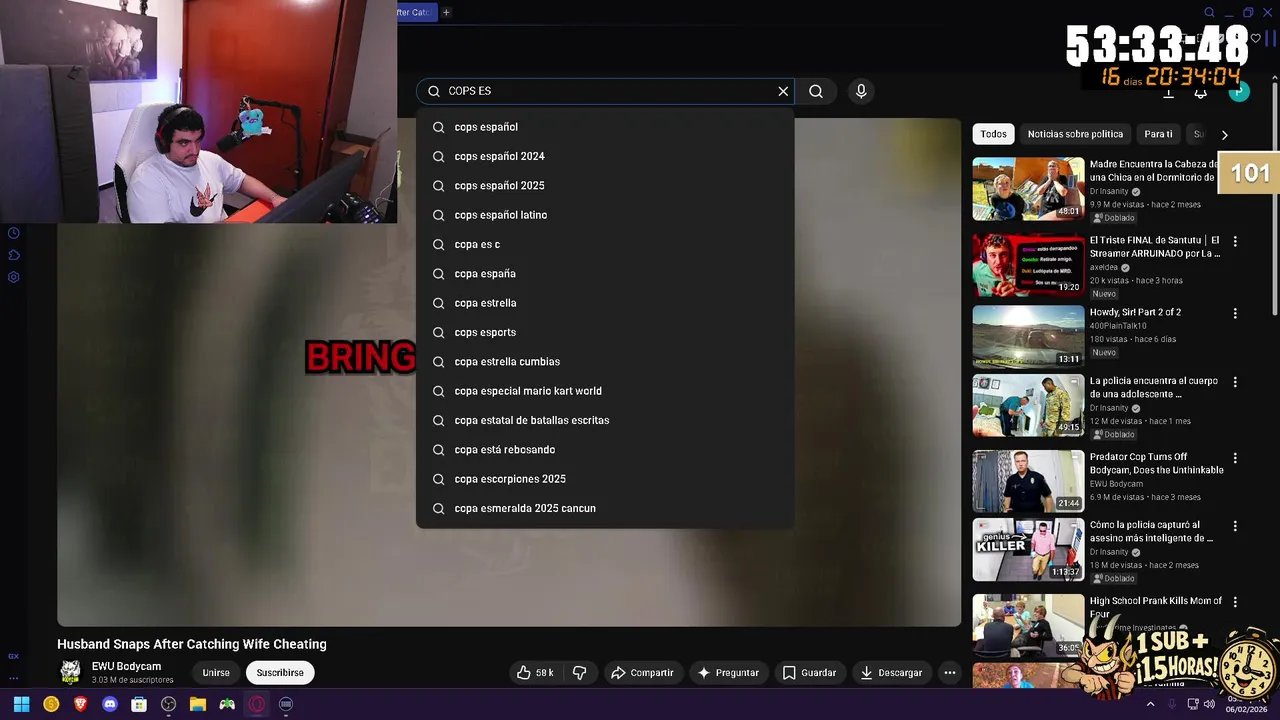
Task: Open more actions menu next to Descargar
Action: (950, 673)
